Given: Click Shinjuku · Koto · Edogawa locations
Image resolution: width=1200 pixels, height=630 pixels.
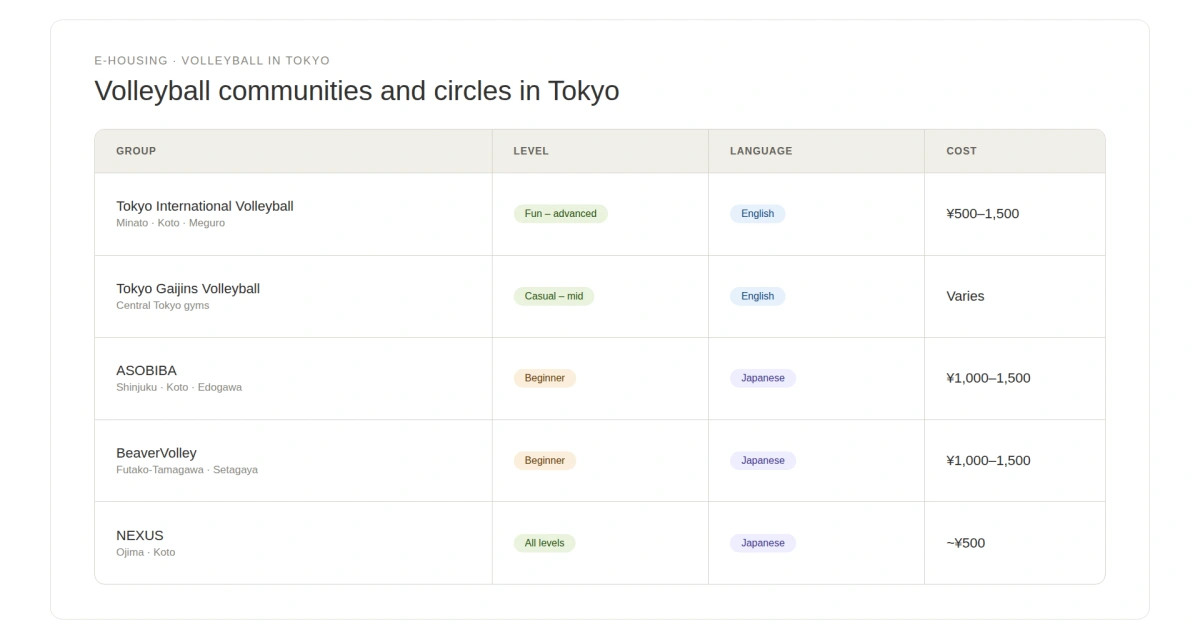Looking at the screenshot, I should pyautogui.click(x=179, y=387).
